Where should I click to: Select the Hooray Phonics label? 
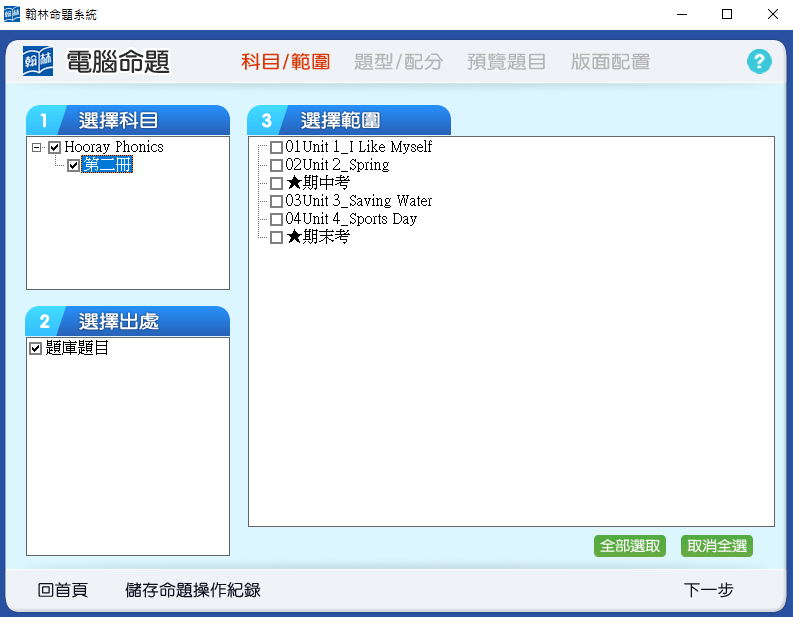pyautogui.click(x=114, y=147)
